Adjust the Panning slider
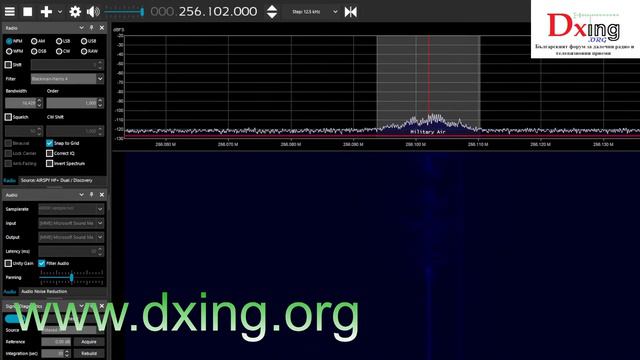The height and width of the screenshot is (360, 640). coord(71,278)
